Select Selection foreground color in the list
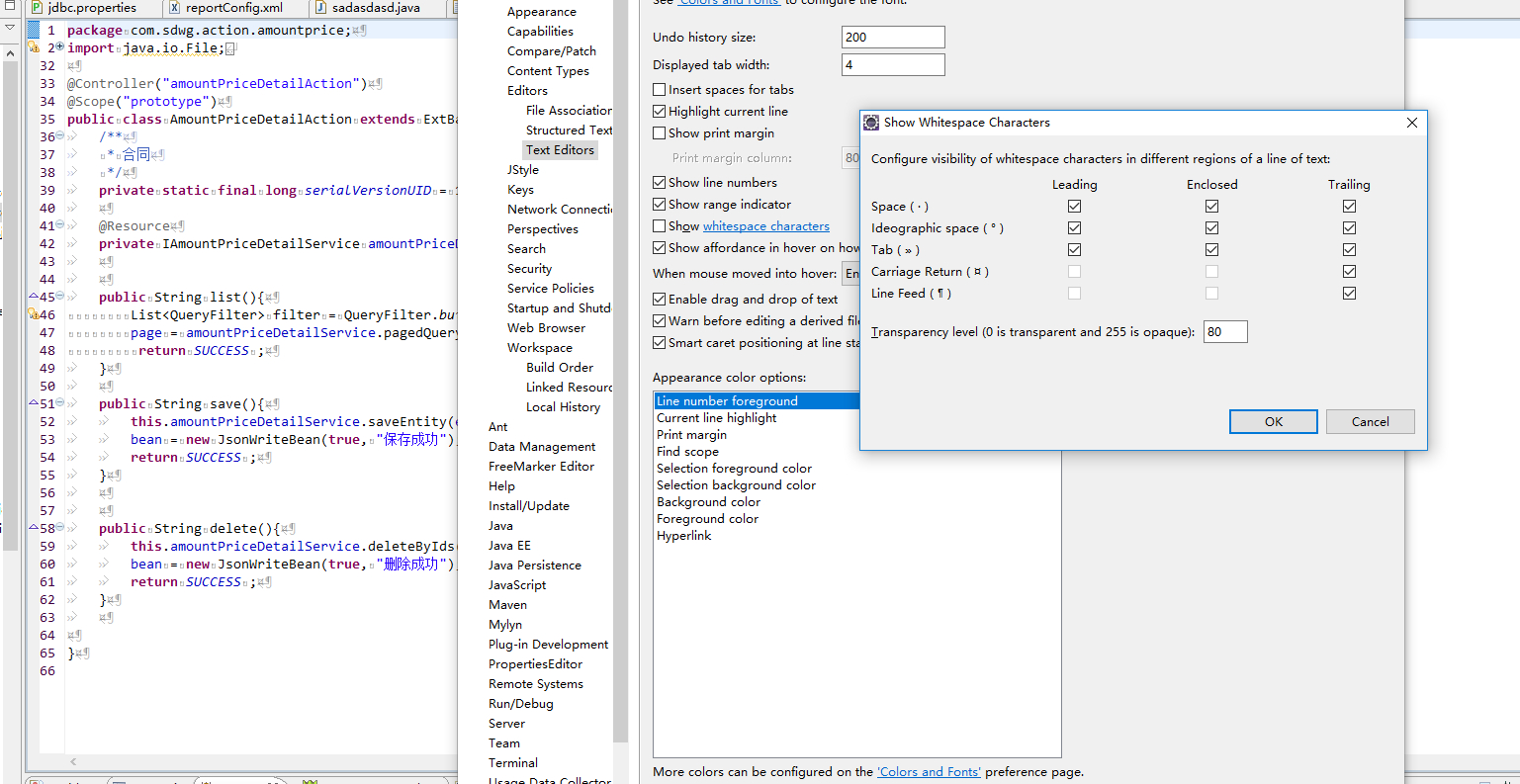1520x784 pixels. point(735,469)
